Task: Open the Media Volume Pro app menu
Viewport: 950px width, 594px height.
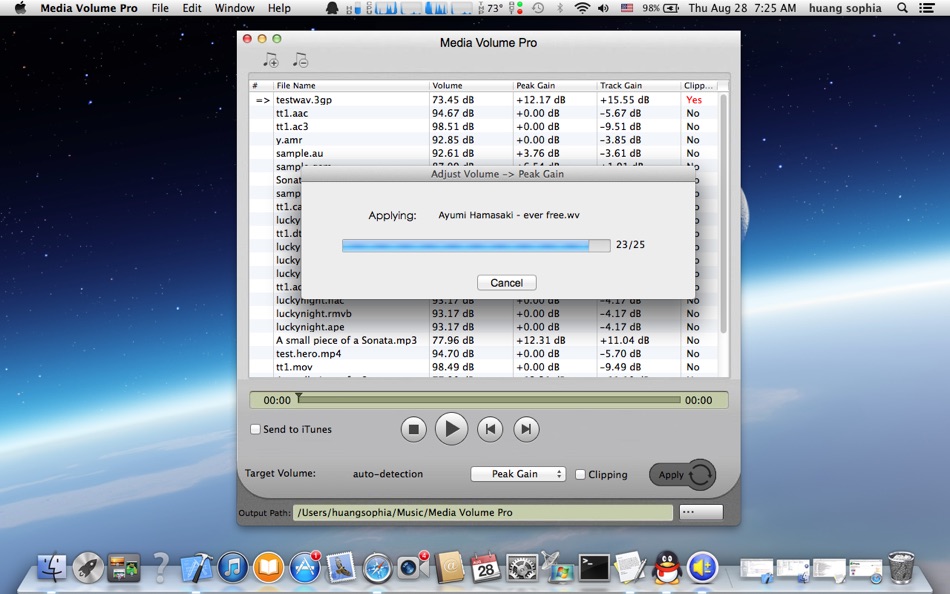Action: [x=88, y=8]
